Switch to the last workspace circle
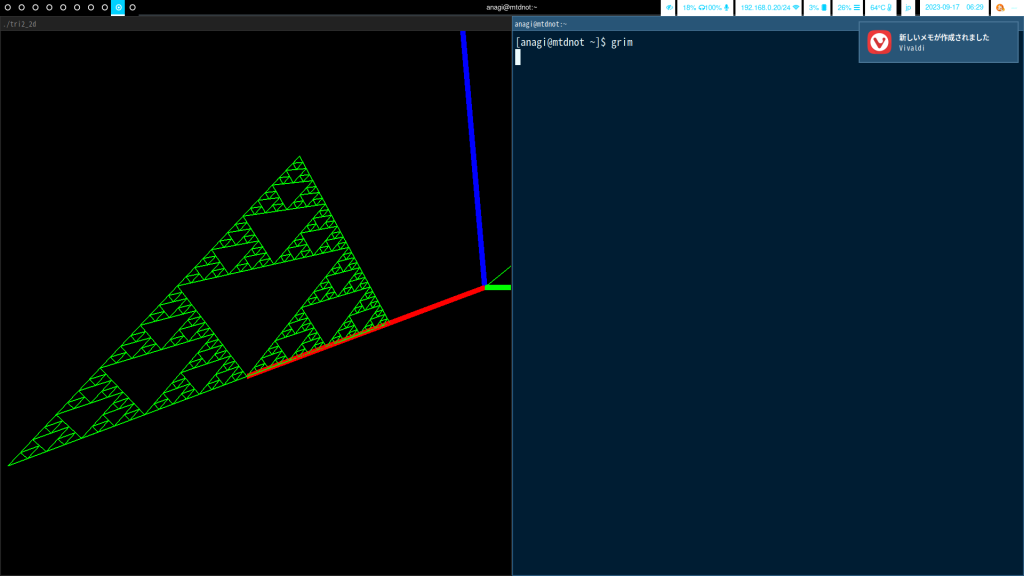 132,7
